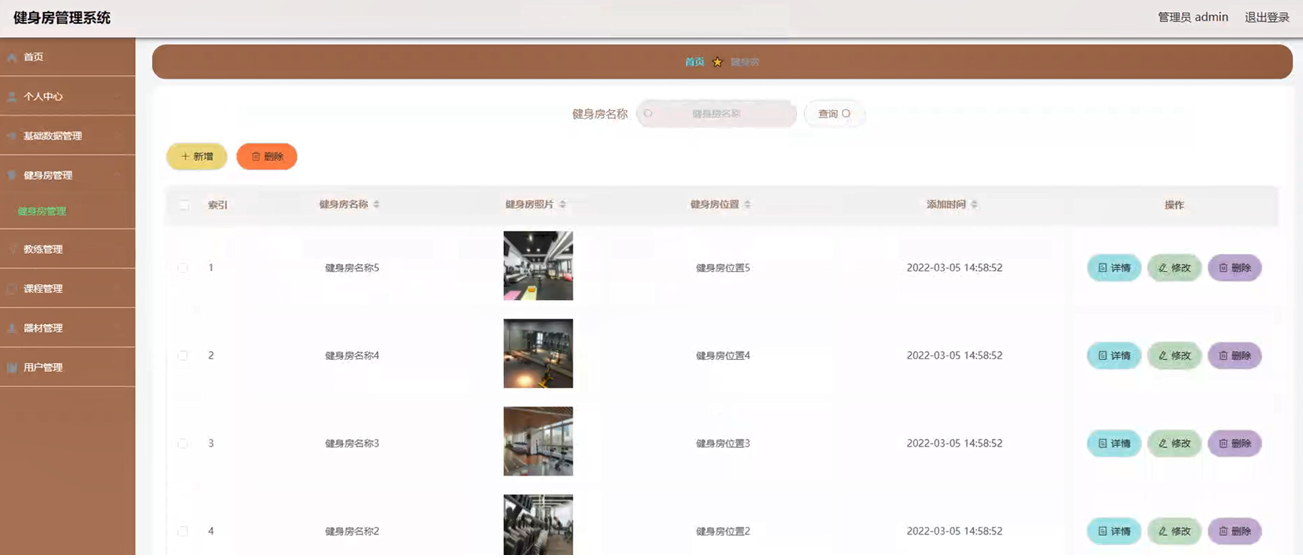Click the sort icon next to 健身房位置 header
Image resolution: width=1303 pixels, height=558 pixels.
pos(747,205)
